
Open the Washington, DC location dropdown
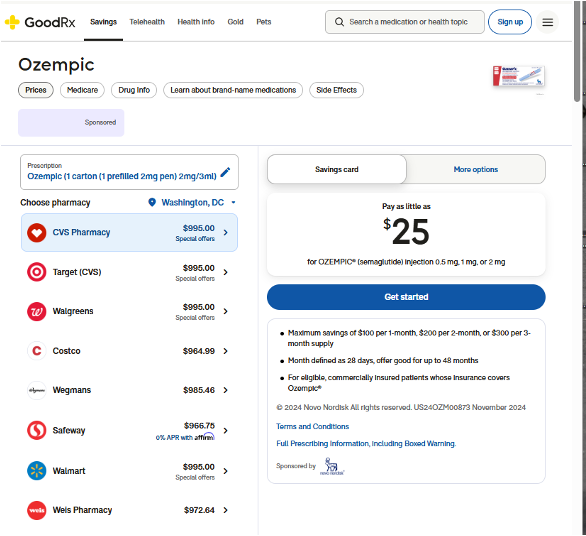tap(192, 203)
